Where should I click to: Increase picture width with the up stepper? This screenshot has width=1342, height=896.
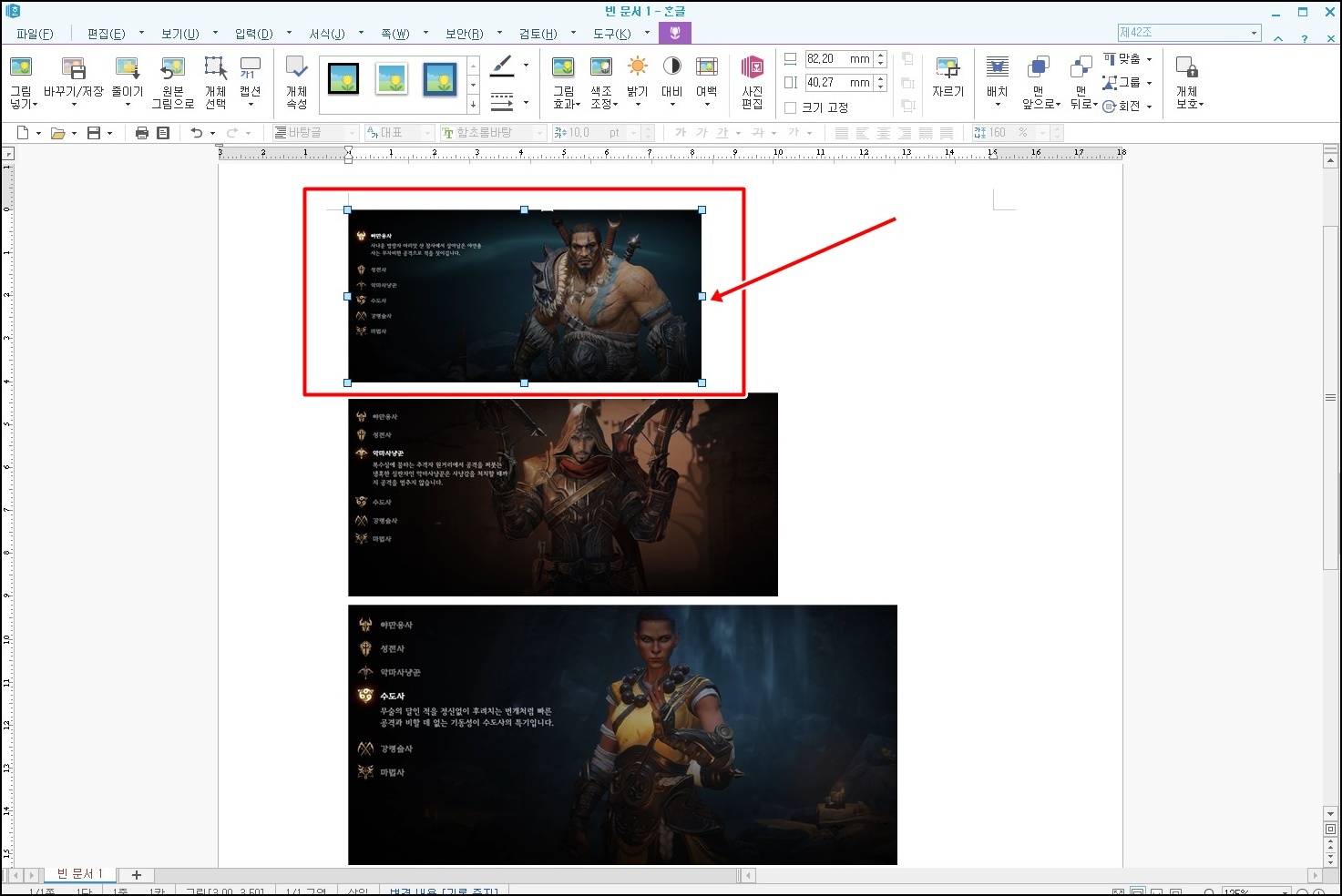pos(881,55)
